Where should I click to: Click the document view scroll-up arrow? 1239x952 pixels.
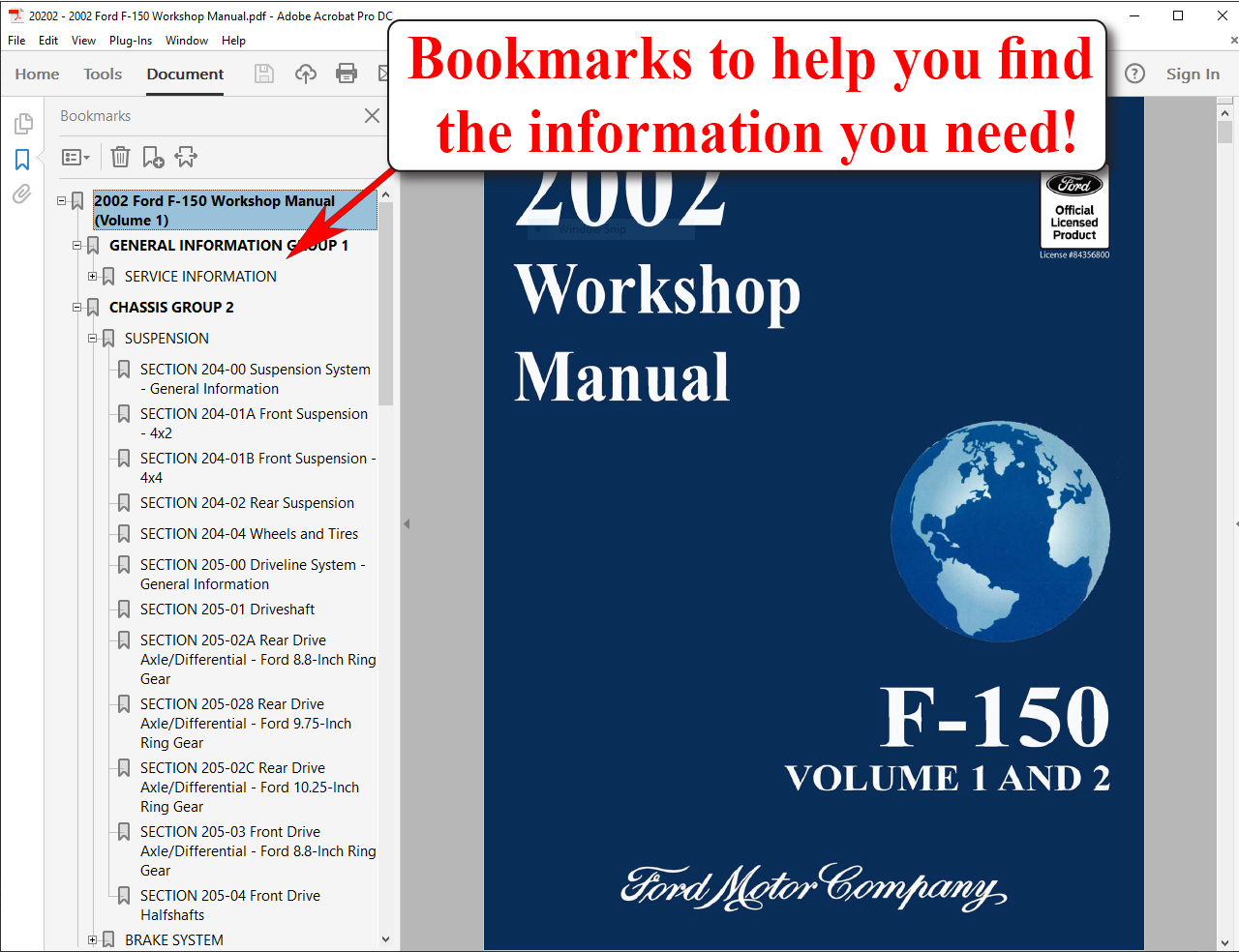pyautogui.click(x=1224, y=112)
